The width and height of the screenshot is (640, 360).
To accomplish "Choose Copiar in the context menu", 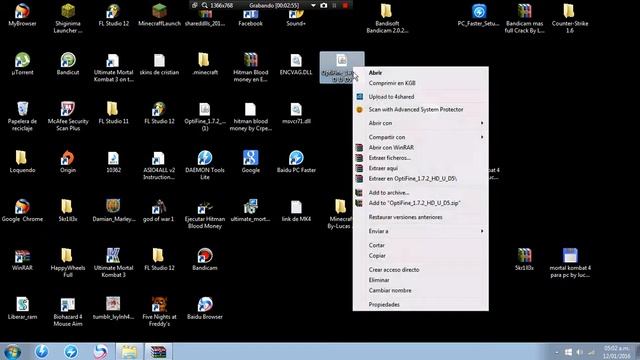I will coord(420,256).
